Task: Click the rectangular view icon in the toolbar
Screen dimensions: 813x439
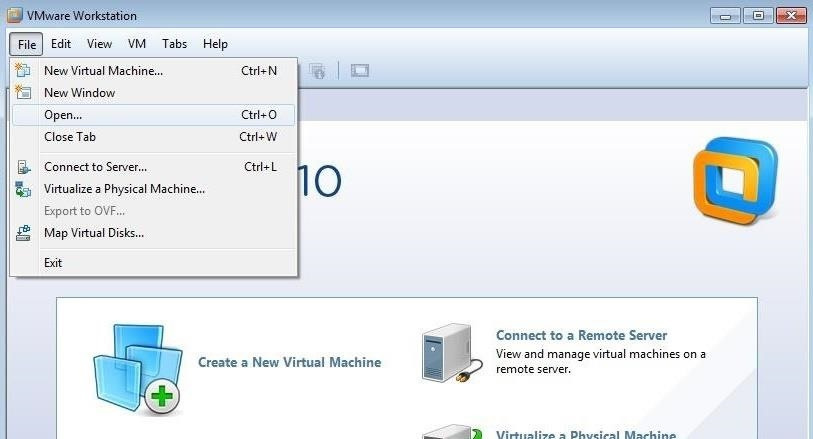Action: [360, 71]
